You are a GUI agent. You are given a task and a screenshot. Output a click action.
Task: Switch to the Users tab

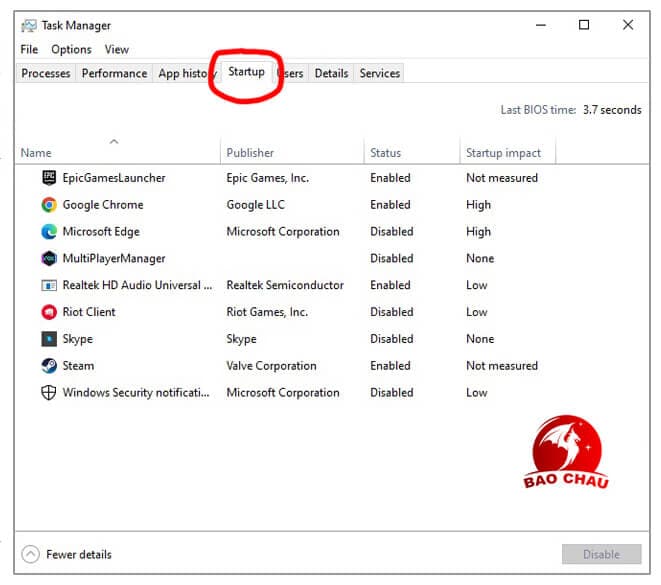pos(291,73)
